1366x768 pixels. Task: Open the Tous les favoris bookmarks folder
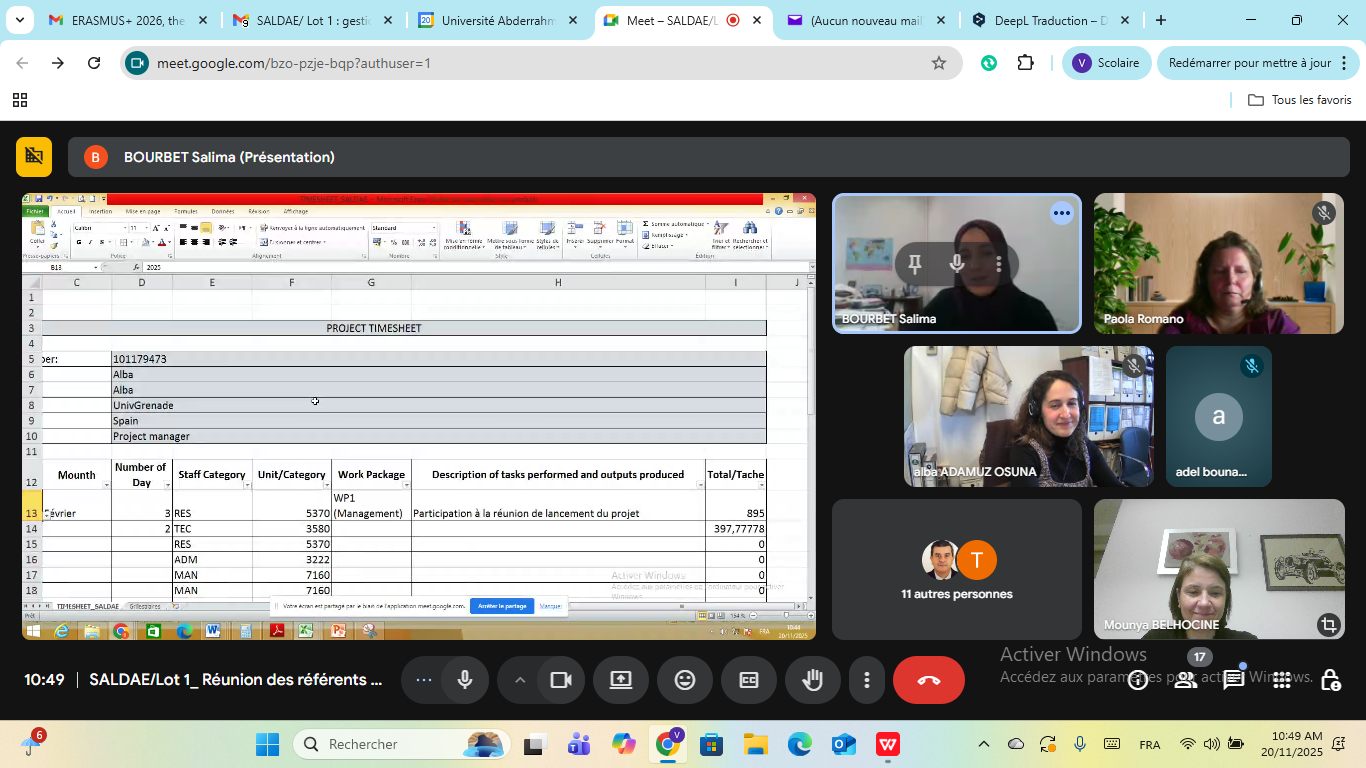click(1300, 100)
